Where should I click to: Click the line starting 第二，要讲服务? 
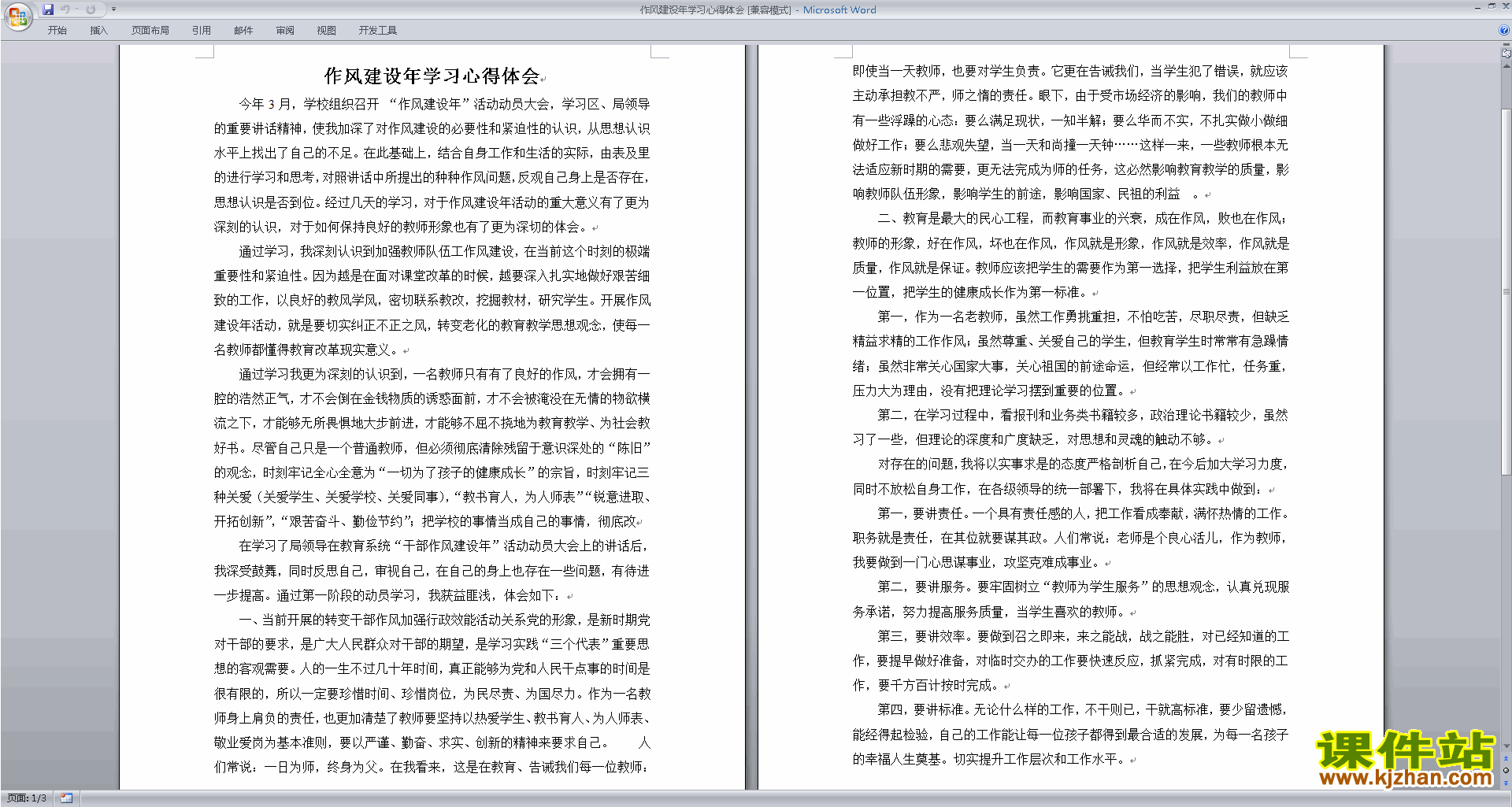[1083, 587]
